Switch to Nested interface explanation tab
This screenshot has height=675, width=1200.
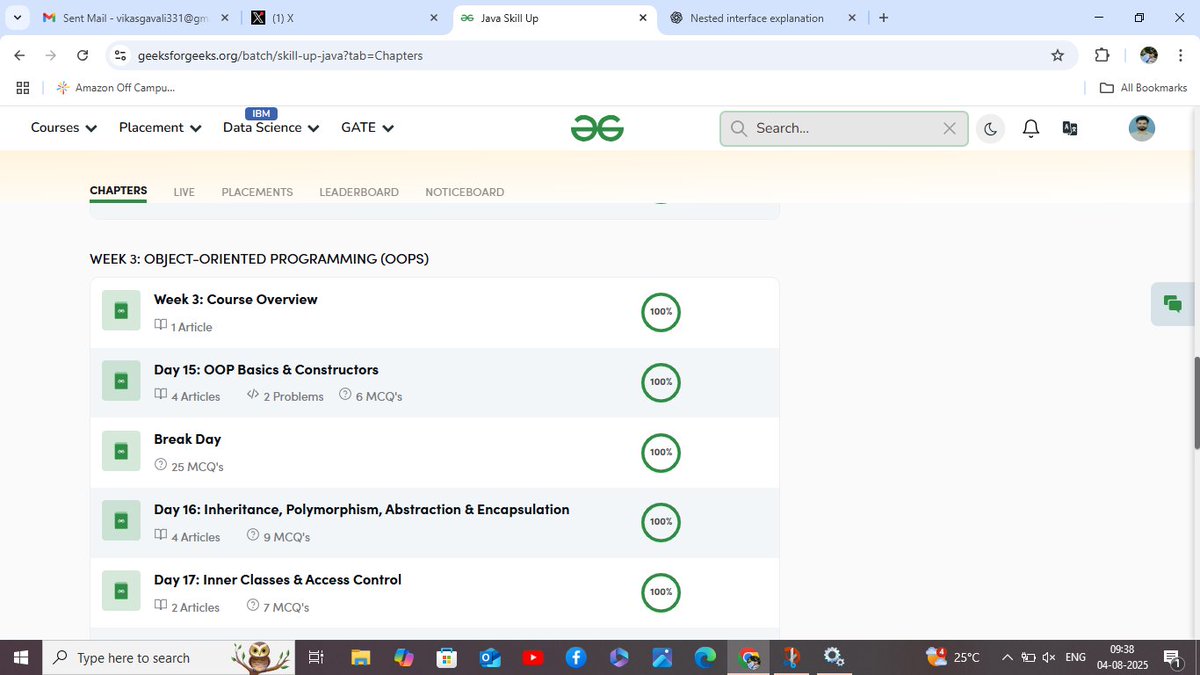coord(764,18)
